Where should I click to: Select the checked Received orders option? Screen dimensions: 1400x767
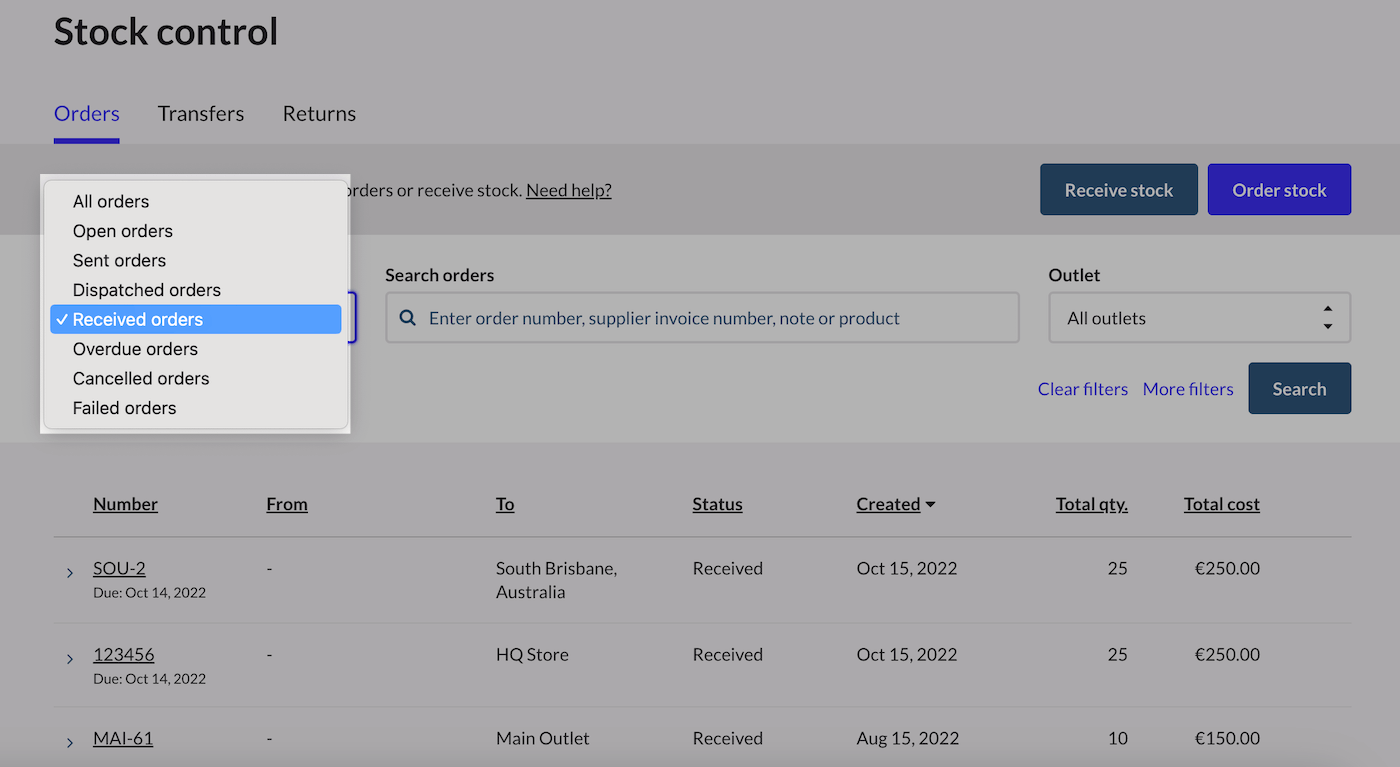point(196,319)
